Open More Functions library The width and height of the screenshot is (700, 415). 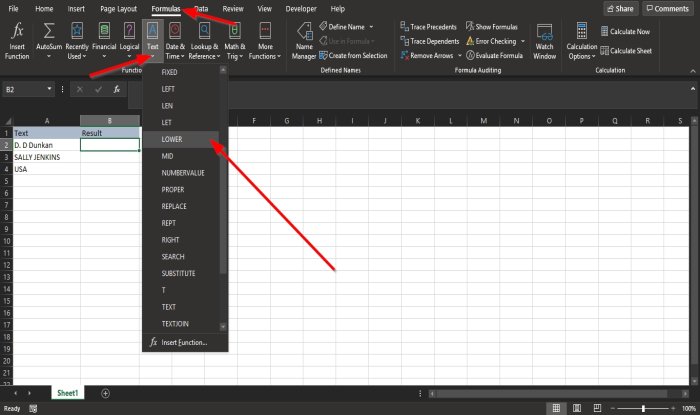[x=265, y=41]
